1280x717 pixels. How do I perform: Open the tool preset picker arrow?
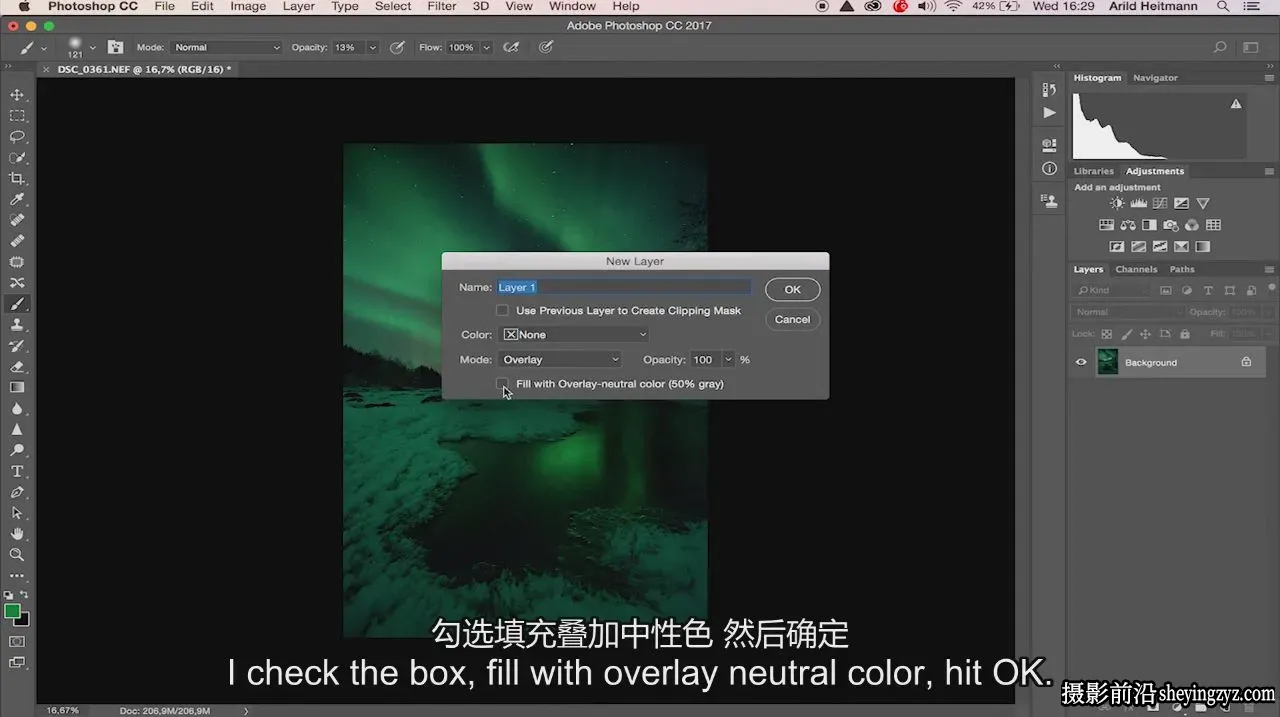pyautogui.click(x=43, y=47)
